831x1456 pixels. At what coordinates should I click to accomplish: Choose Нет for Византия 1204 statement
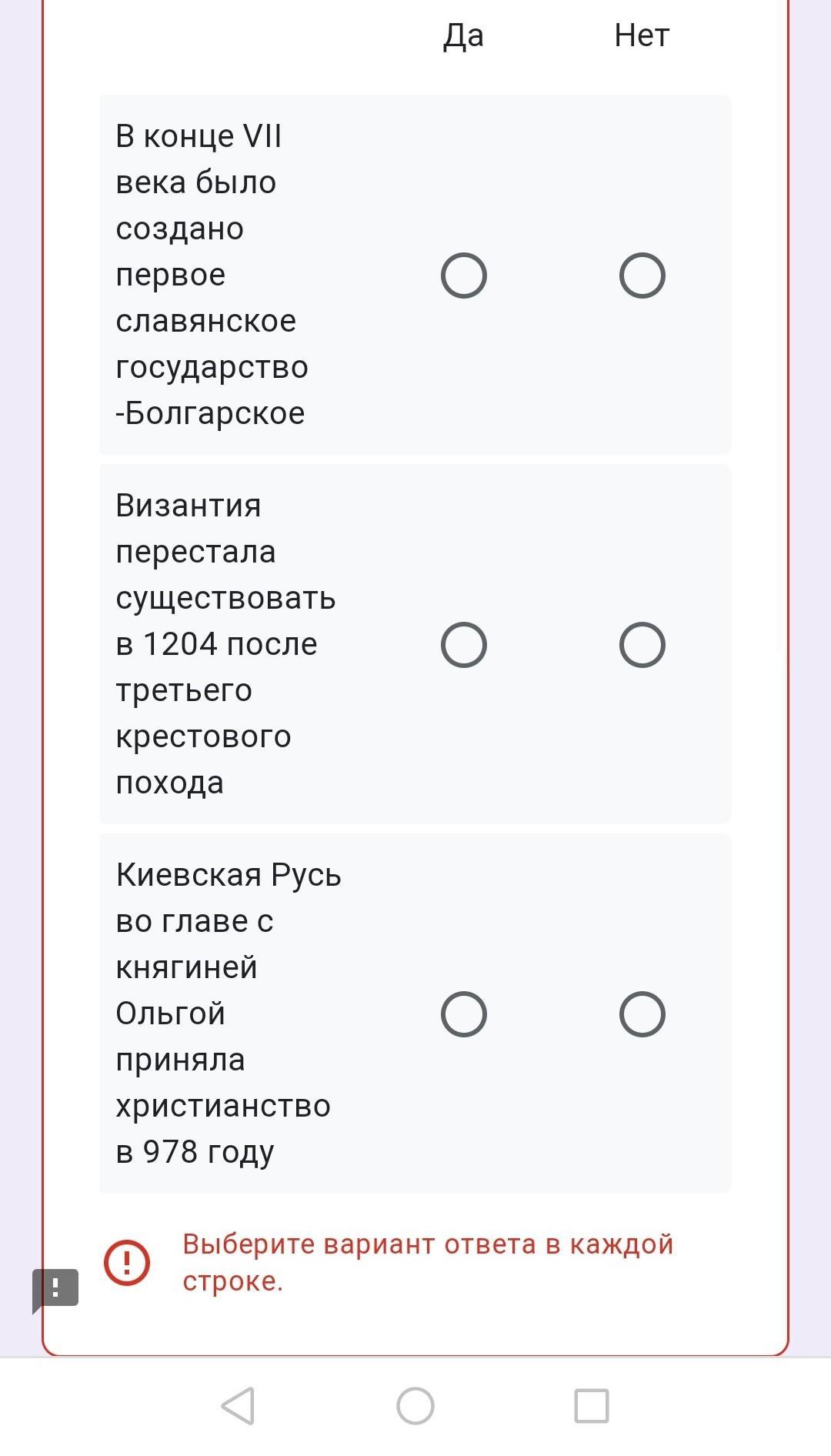pos(642,645)
